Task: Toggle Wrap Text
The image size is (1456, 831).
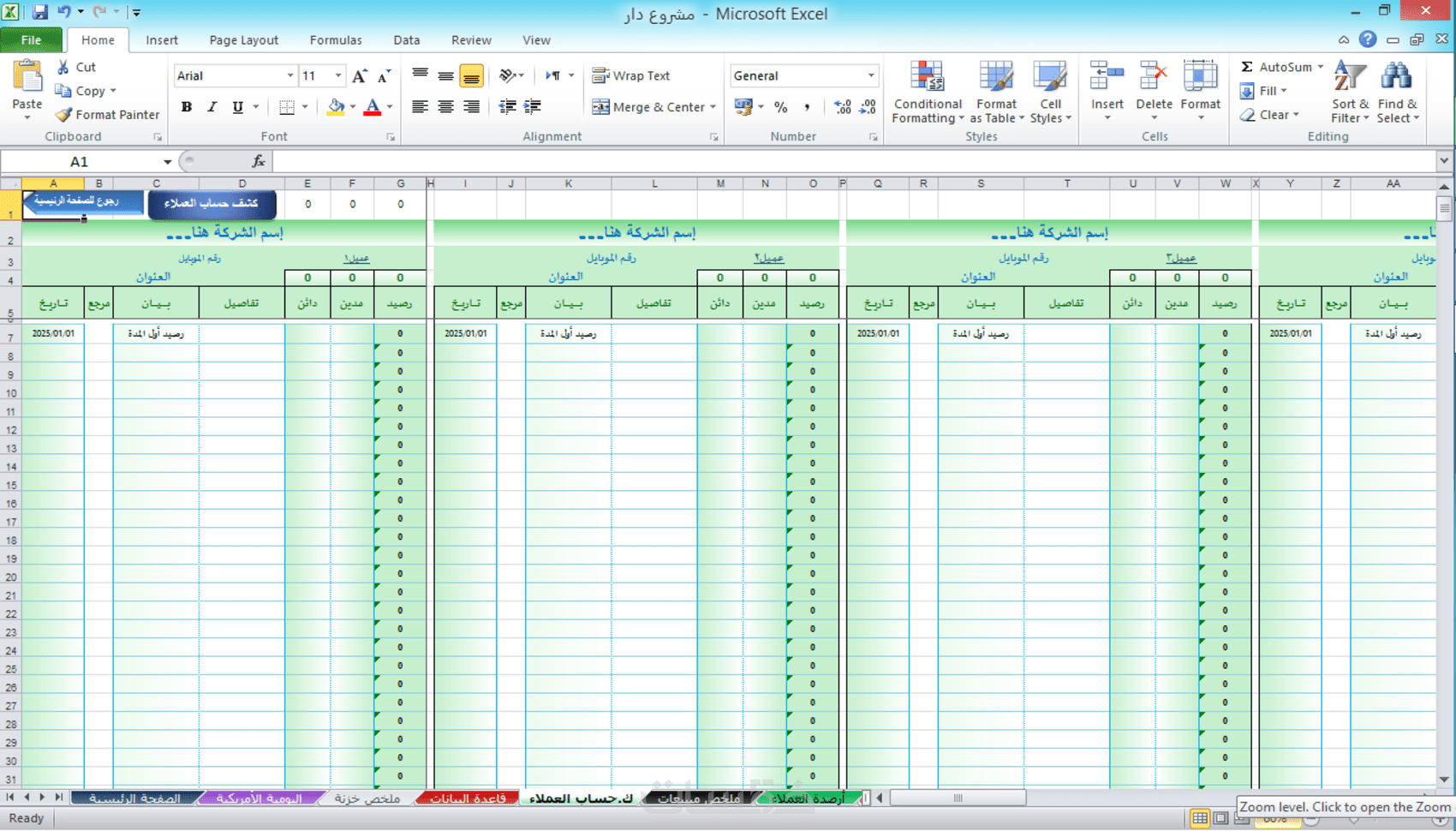Action: point(631,76)
